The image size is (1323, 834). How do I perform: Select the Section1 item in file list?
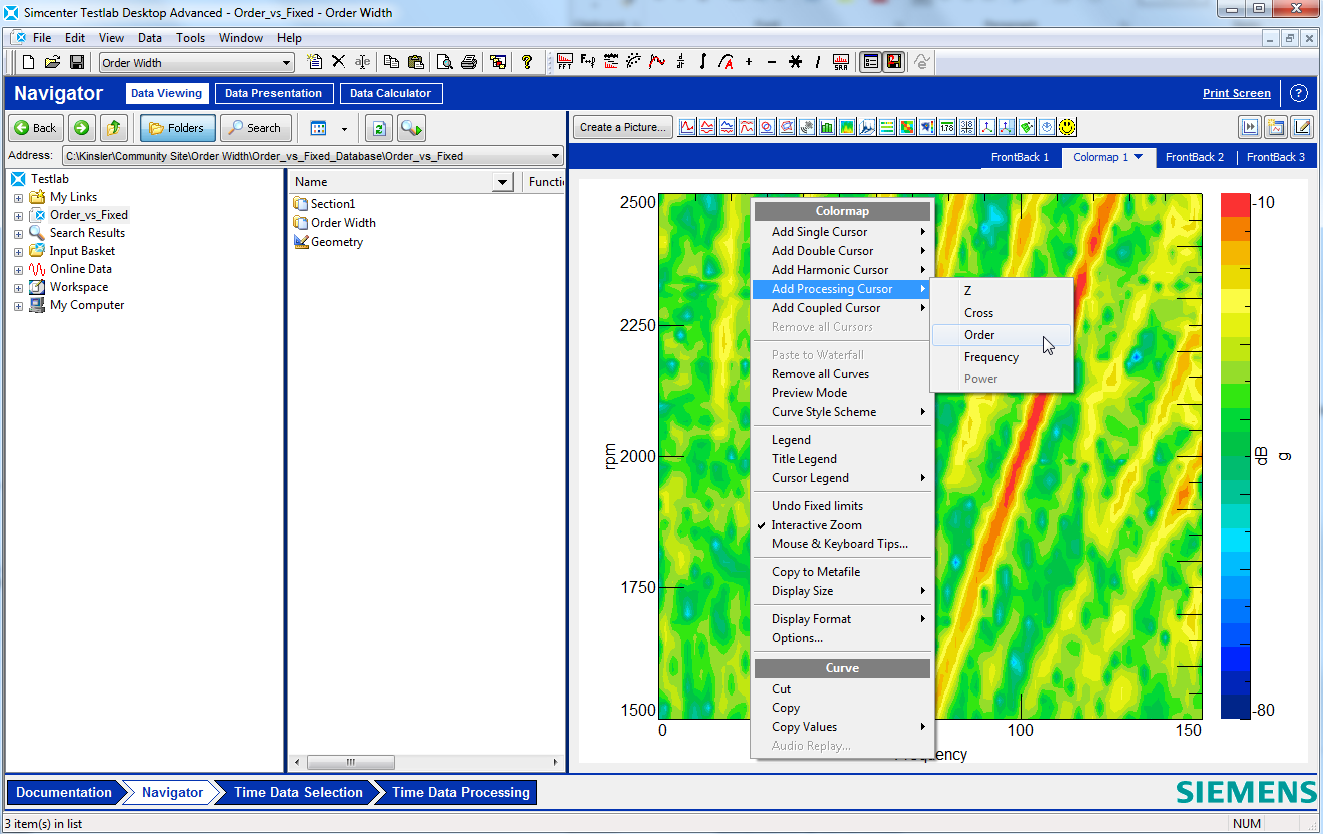[324, 204]
